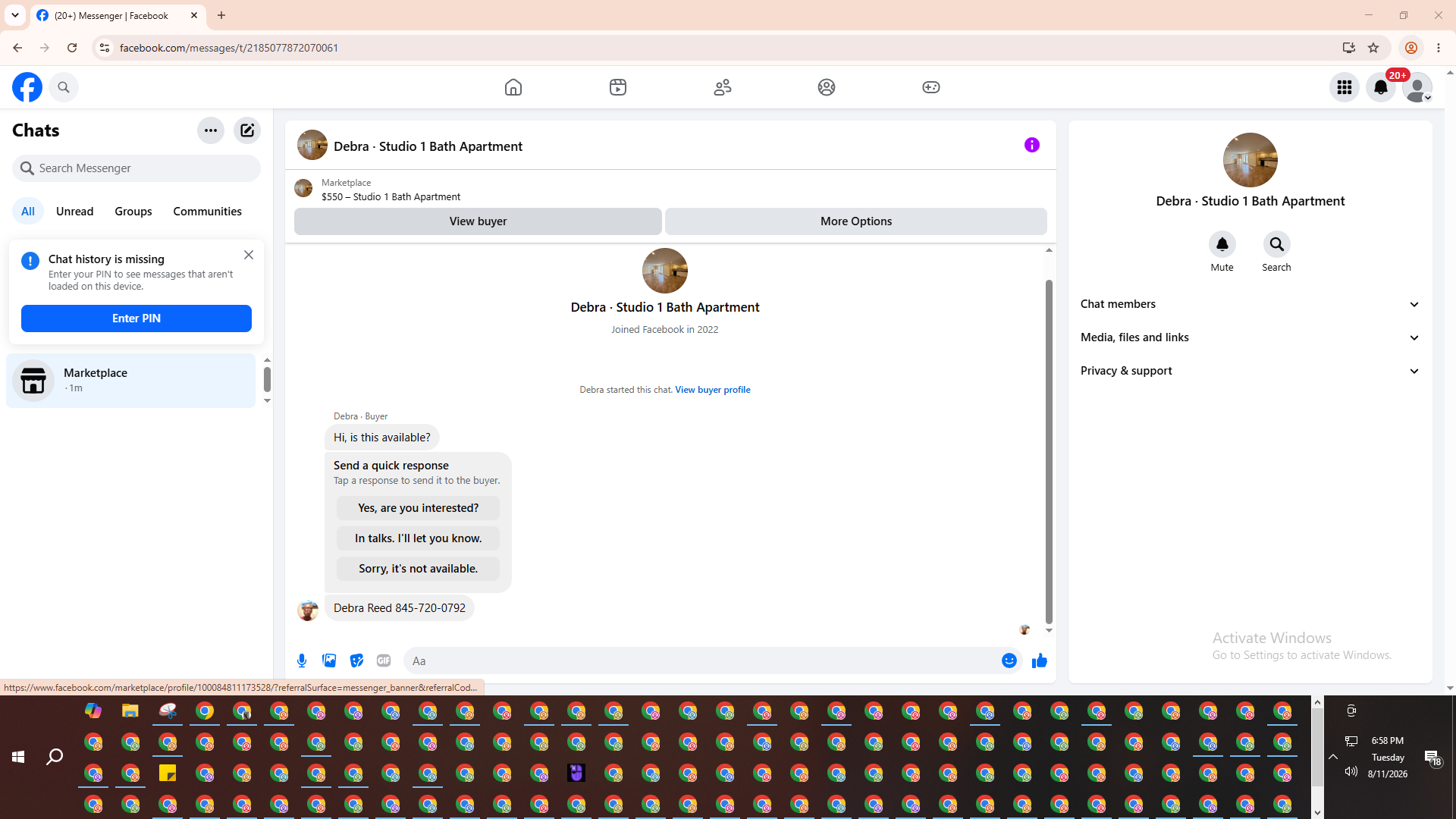Viewport: 1456px width, 819px height.
Task: Expand the Privacy & support section
Action: coord(1250,371)
